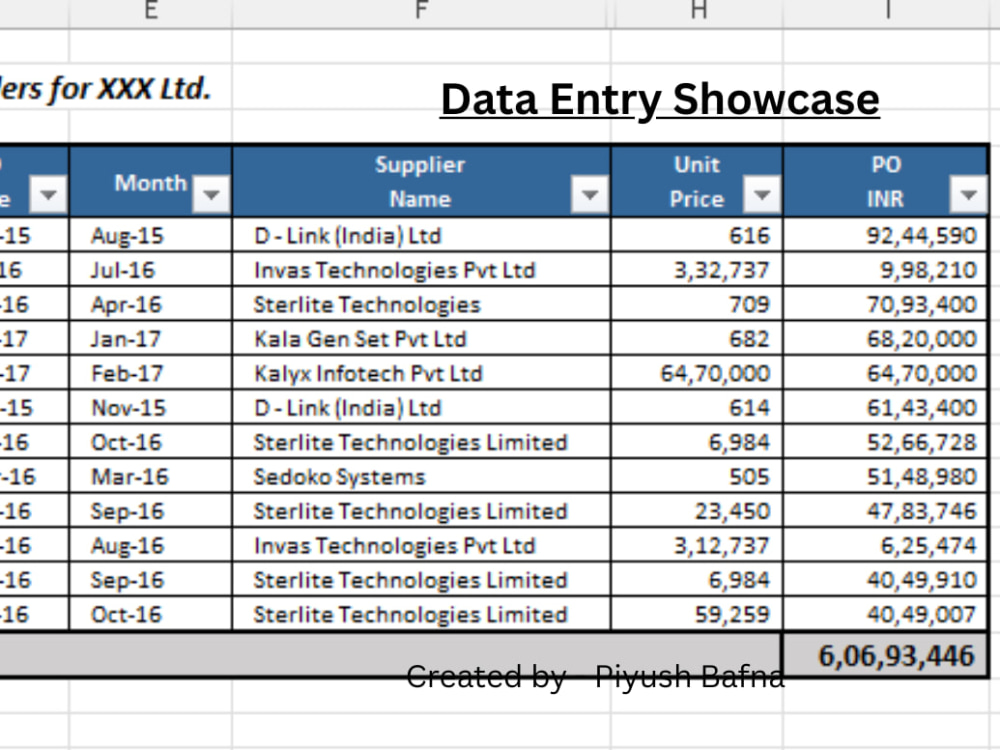Image resolution: width=1000 pixels, height=750 pixels.
Task: Select unit price 682
Action: [696, 339]
